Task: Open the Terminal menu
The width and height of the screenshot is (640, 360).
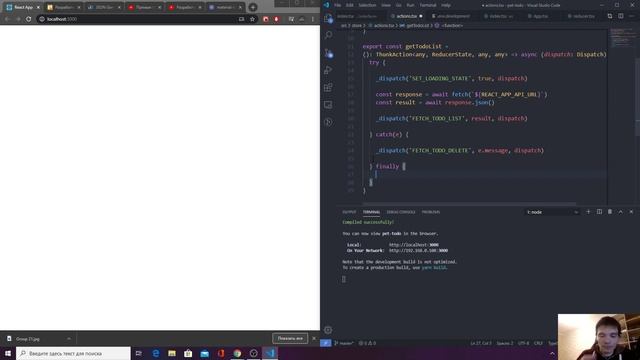Action: click(x=428, y=5)
